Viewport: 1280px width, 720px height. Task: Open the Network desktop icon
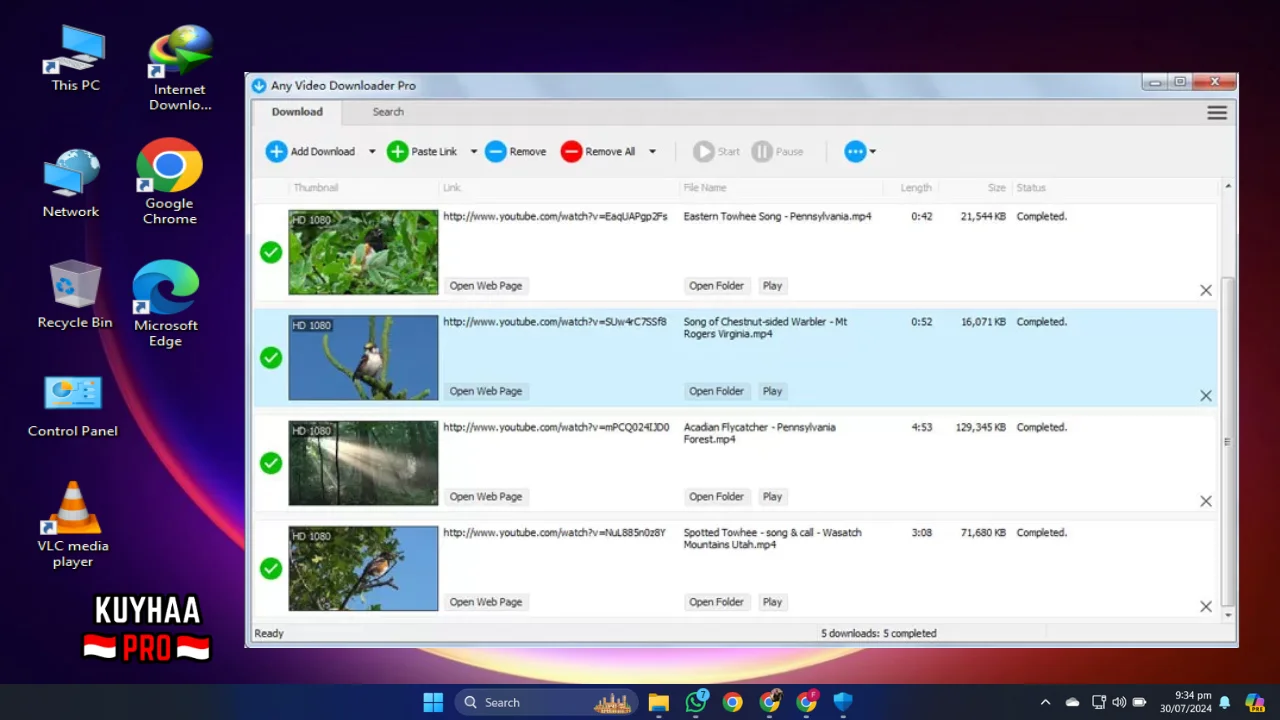pyautogui.click(x=71, y=183)
